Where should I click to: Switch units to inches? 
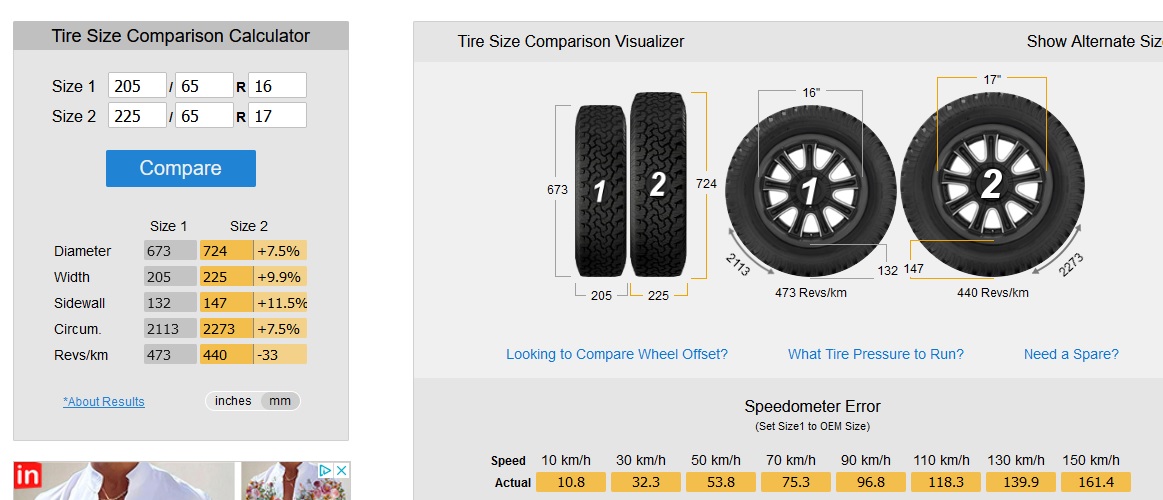[233, 401]
